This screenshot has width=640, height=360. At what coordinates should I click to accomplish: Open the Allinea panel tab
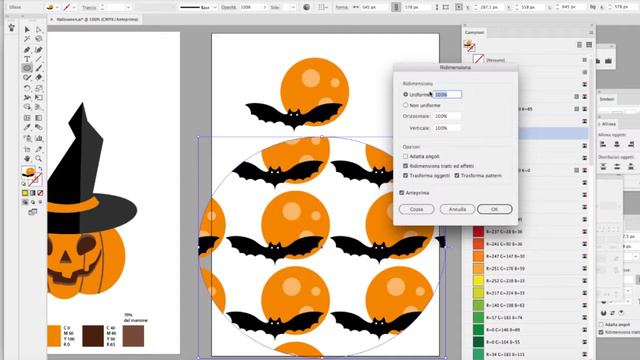(609, 124)
